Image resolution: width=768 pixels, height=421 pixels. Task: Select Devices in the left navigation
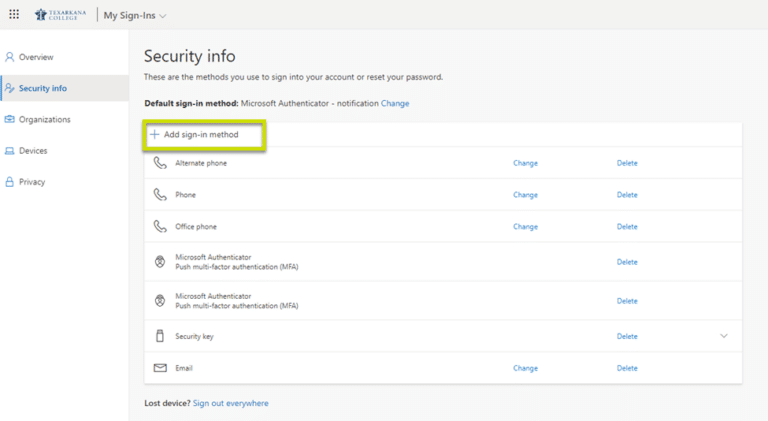coord(33,151)
